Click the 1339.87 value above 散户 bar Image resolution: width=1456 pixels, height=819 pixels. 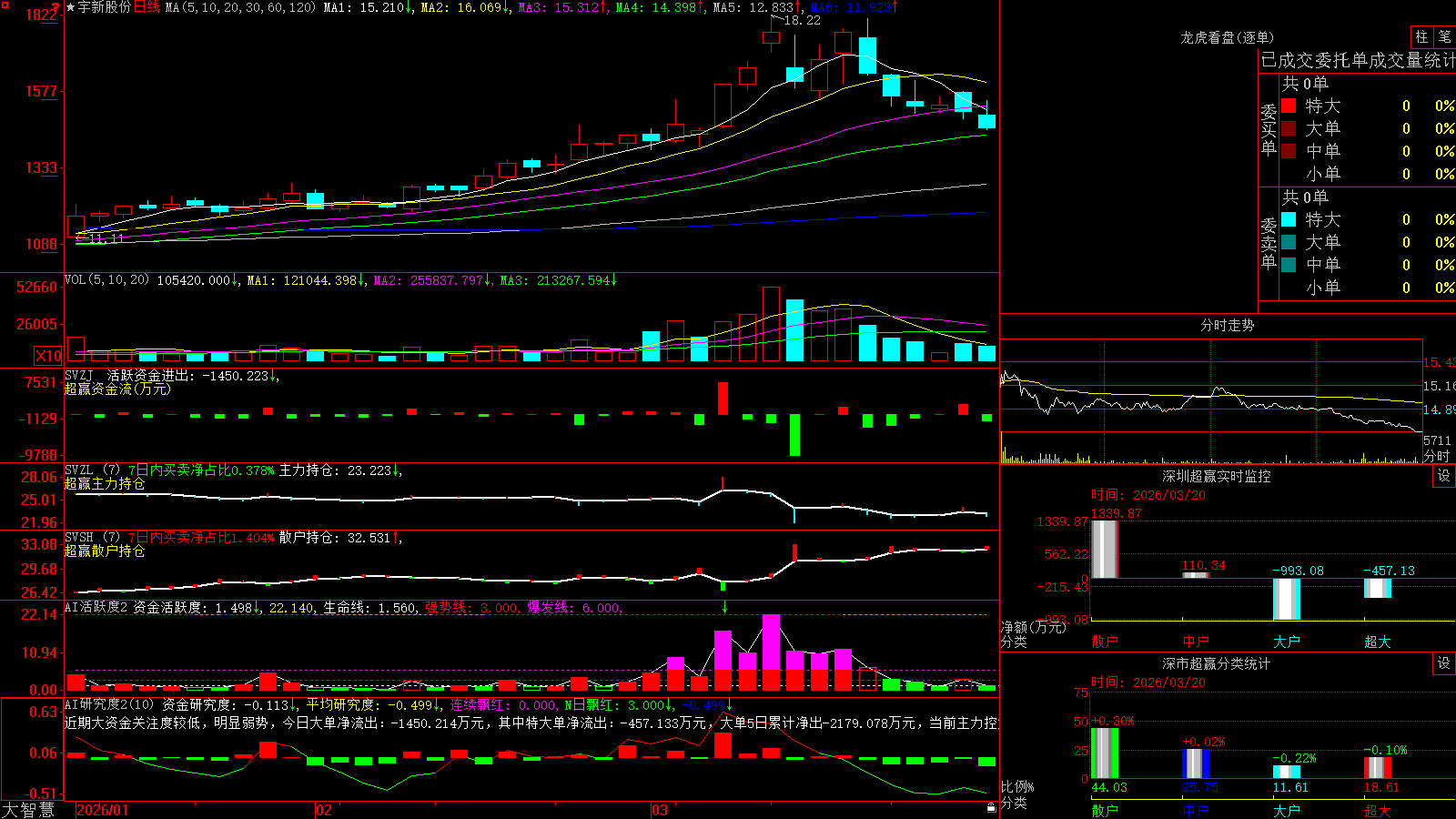[x=1116, y=513]
